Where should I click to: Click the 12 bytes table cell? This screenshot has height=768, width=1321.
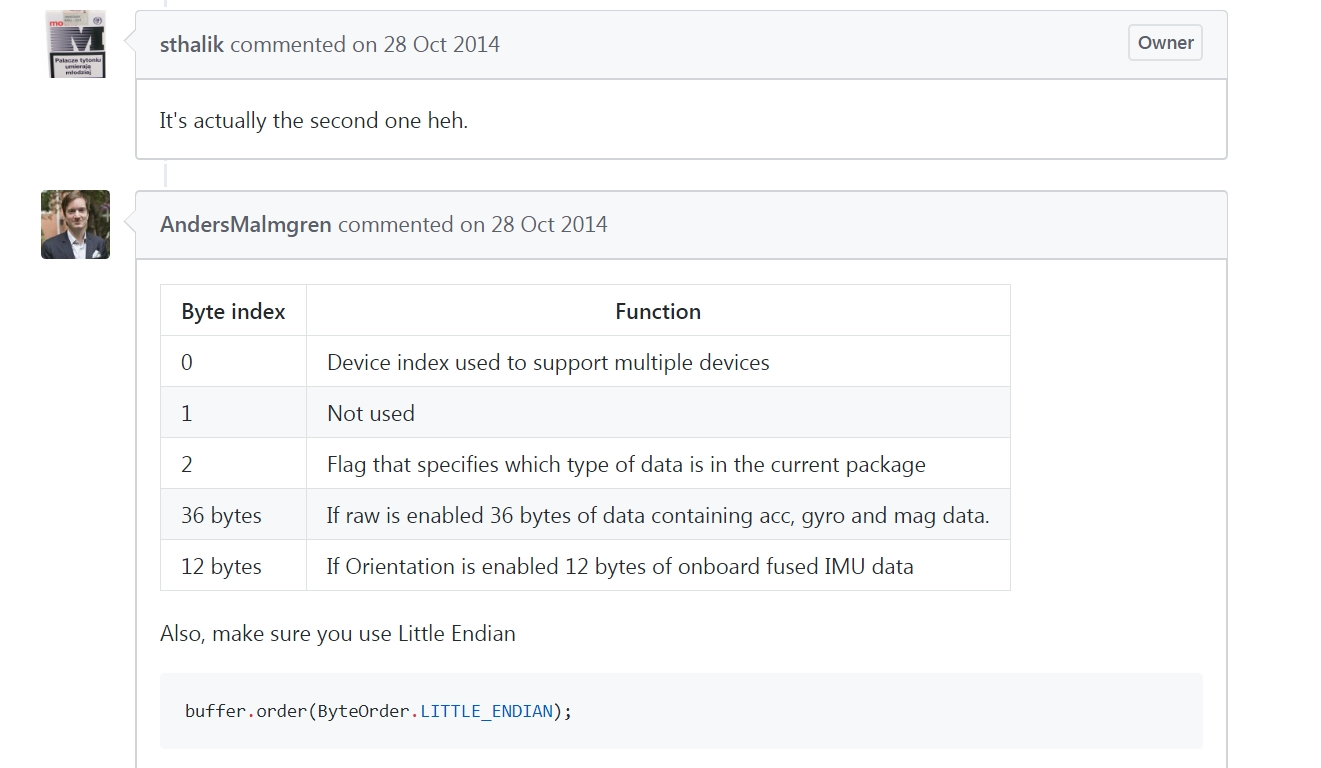click(x=221, y=565)
